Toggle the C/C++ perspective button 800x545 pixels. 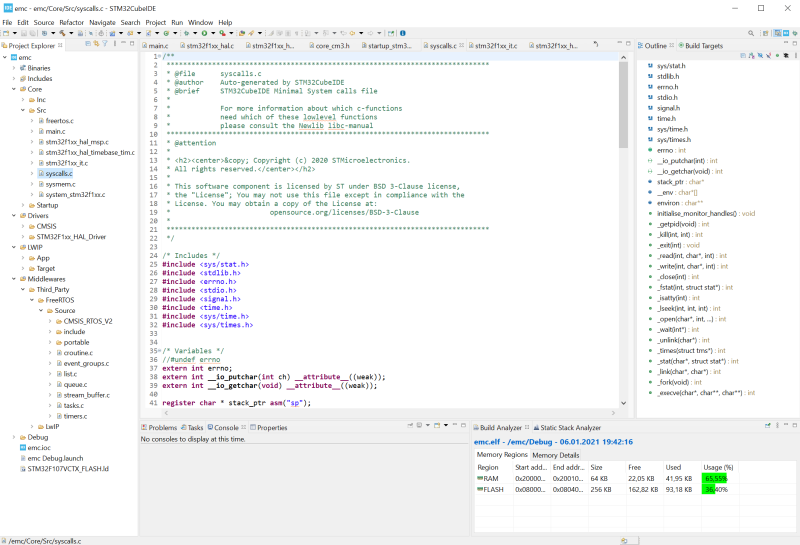pyautogui.click(x=775, y=33)
